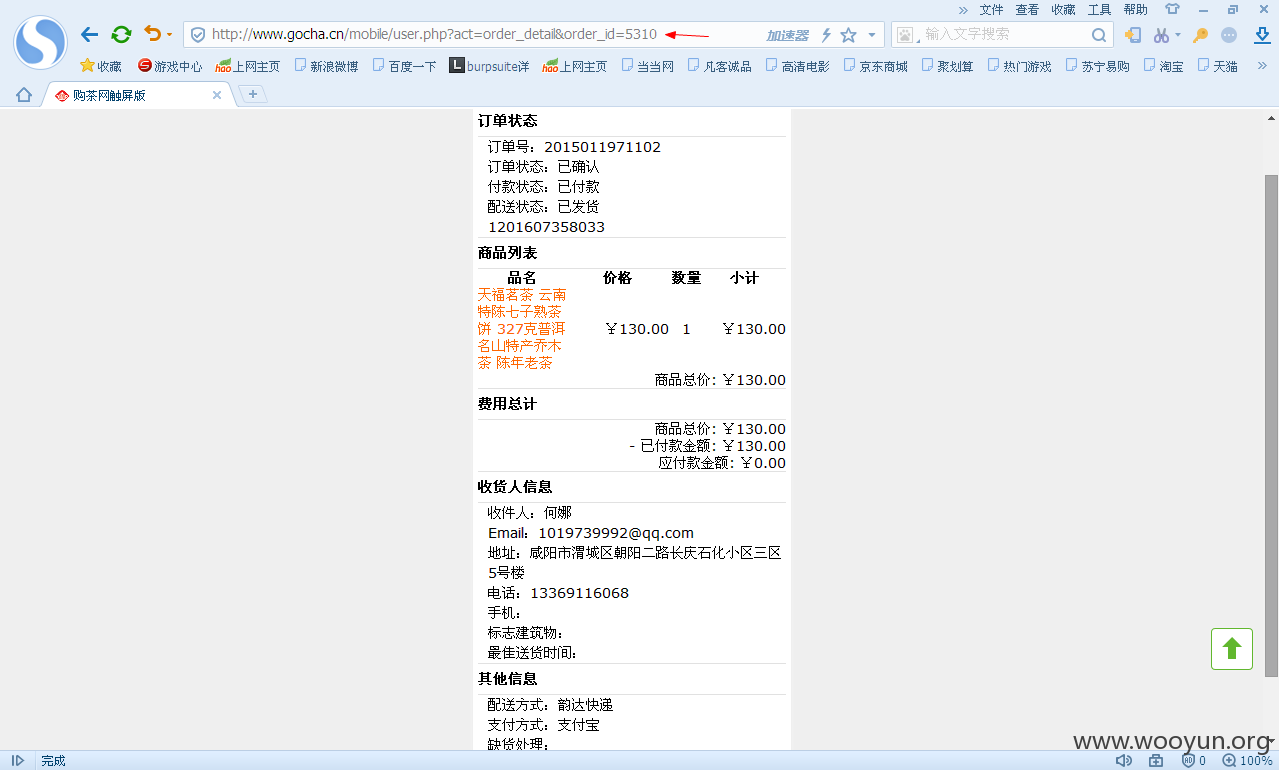Toggle the lightning speed-mode icon

click(x=826, y=35)
